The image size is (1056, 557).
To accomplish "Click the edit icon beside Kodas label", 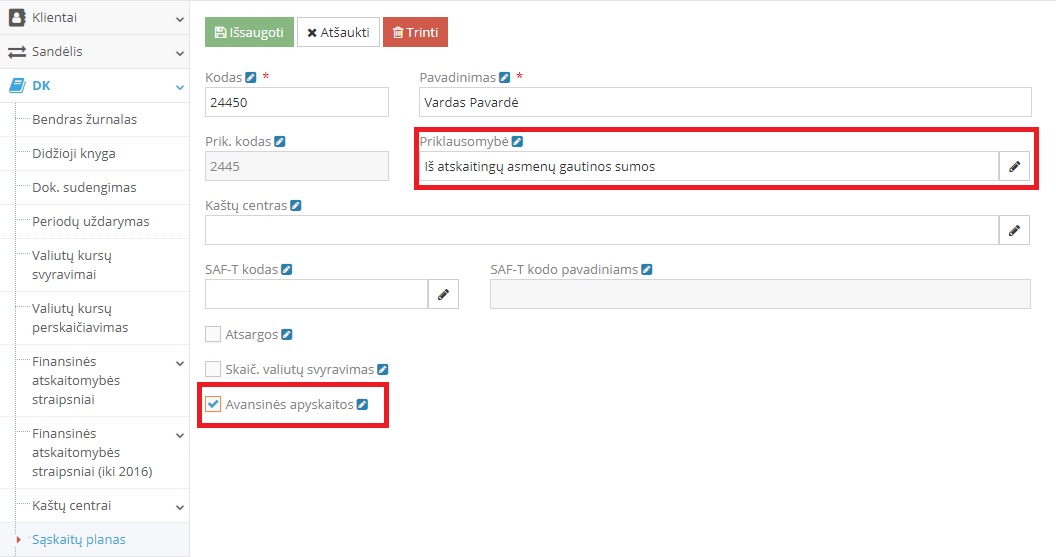I will (251, 77).
